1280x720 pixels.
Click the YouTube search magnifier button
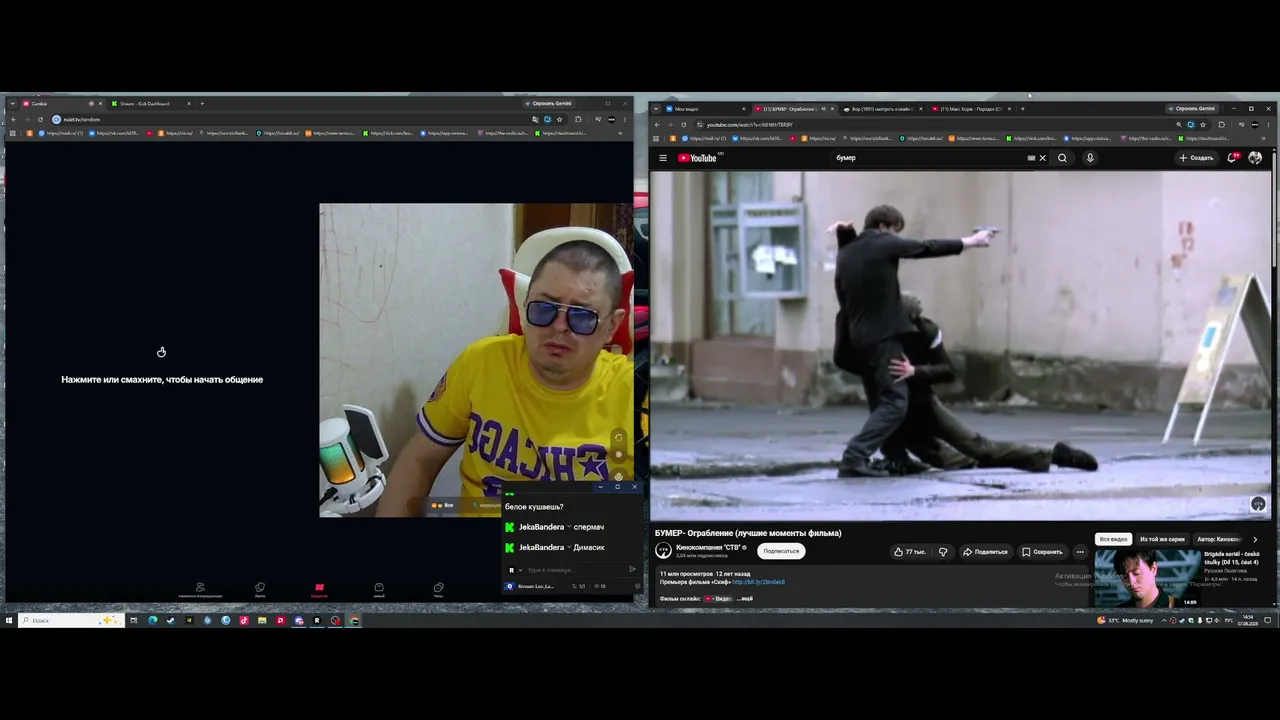[1062, 158]
